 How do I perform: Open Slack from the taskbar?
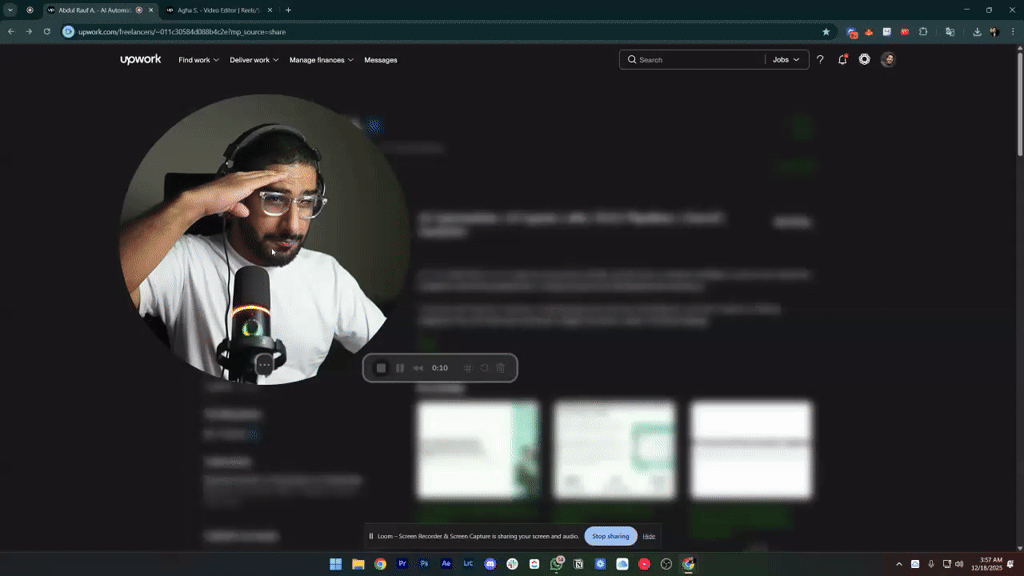512,564
